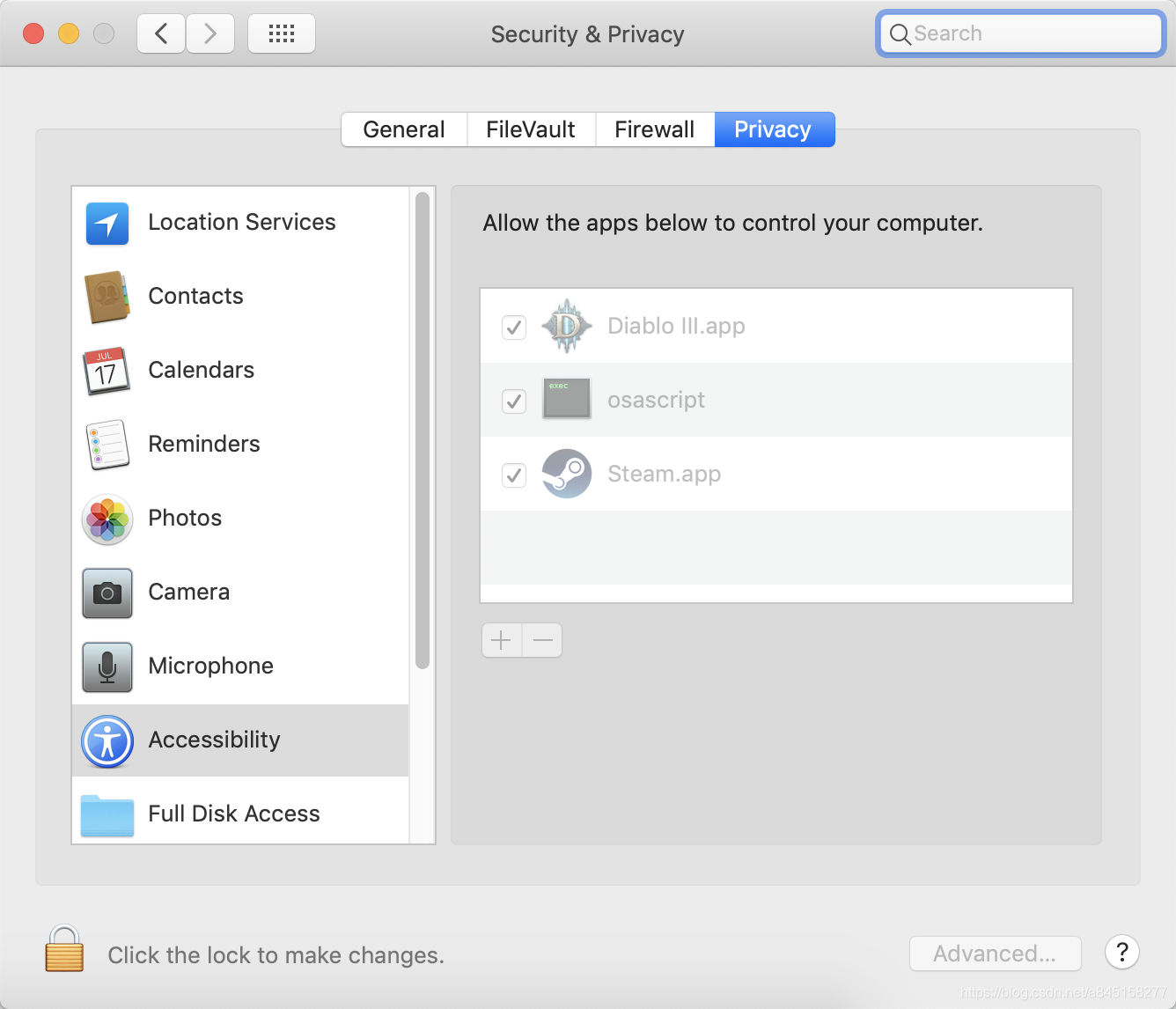Click inside the Search field
Viewport: 1176px width, 1009px height.
point(1021,33)
